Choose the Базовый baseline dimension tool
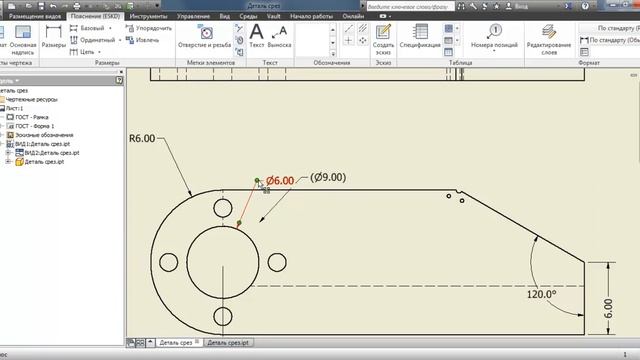This screenshot has height=360, width=640. click(x=87, y=28)
